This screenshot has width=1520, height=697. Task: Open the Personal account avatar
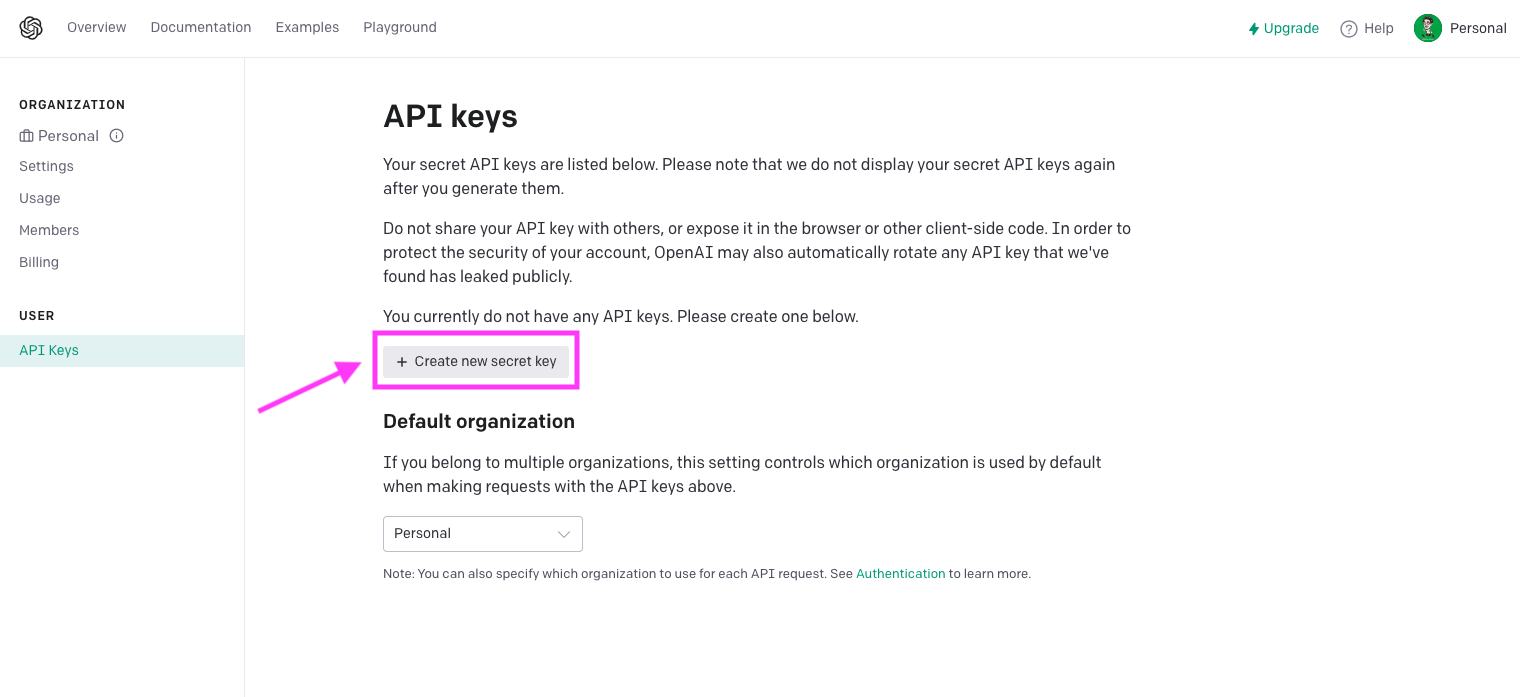coord(1427,28)
